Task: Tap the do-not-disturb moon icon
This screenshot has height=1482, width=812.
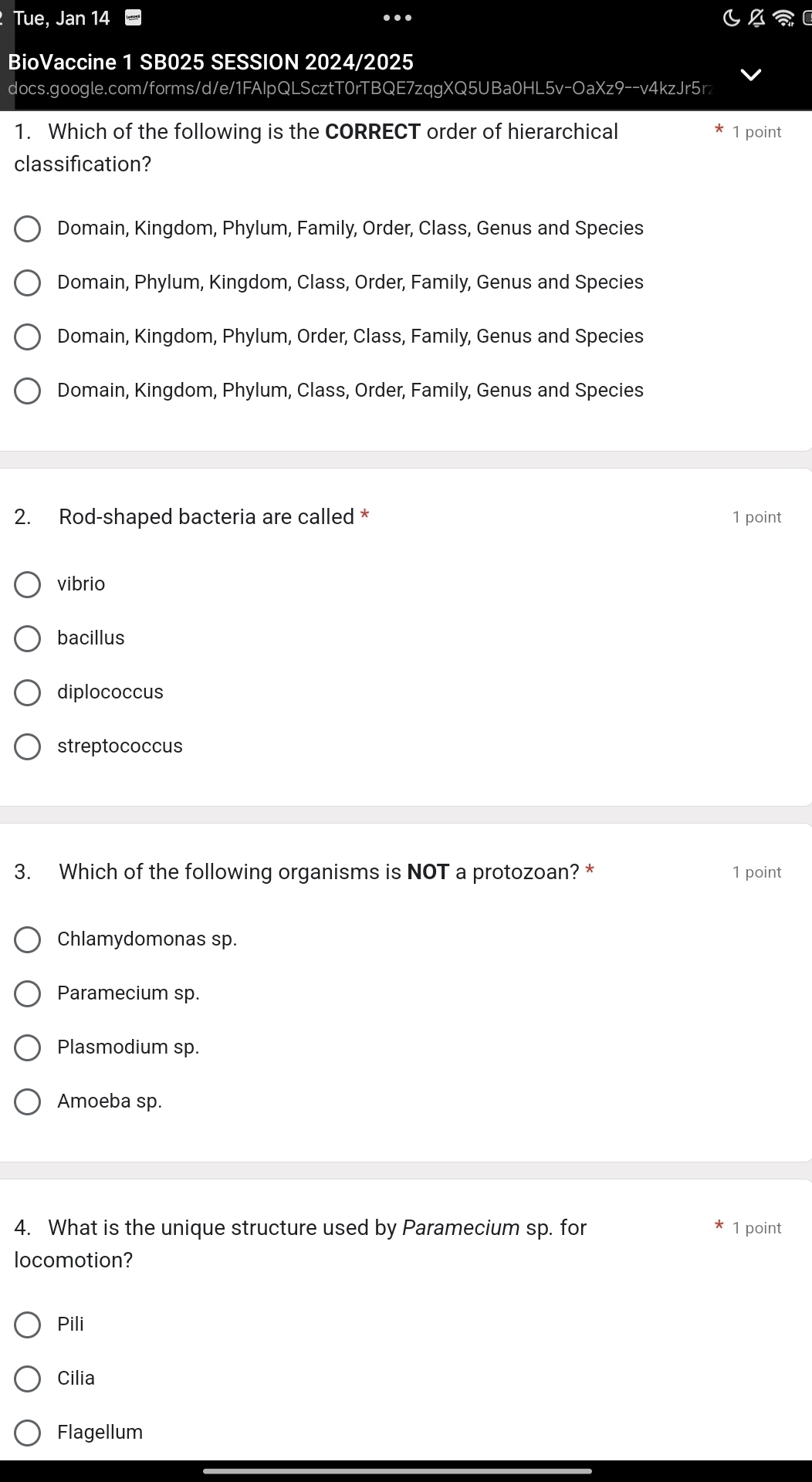Action: click(732, 19)
